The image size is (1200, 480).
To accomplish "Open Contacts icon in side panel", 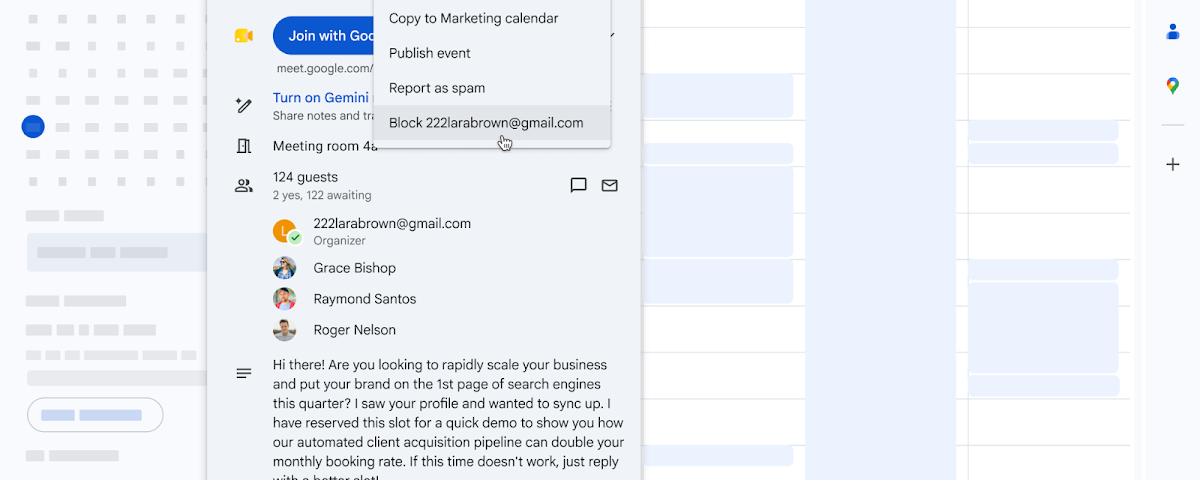I will (1173, 31).
